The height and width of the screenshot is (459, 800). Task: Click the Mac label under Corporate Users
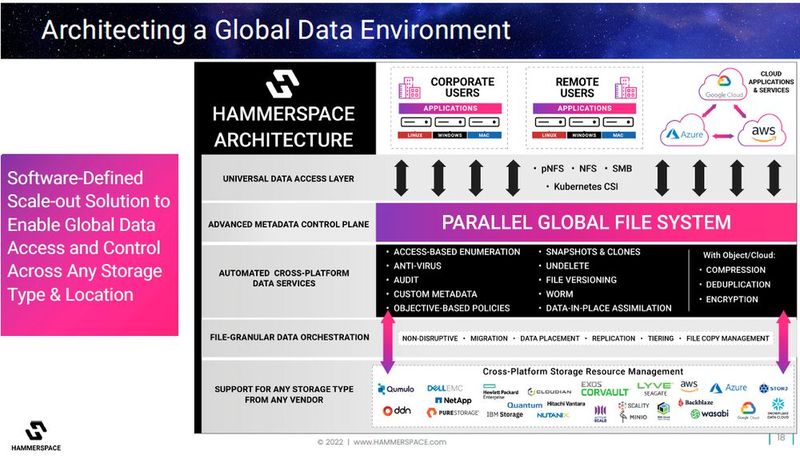(484, 135)
